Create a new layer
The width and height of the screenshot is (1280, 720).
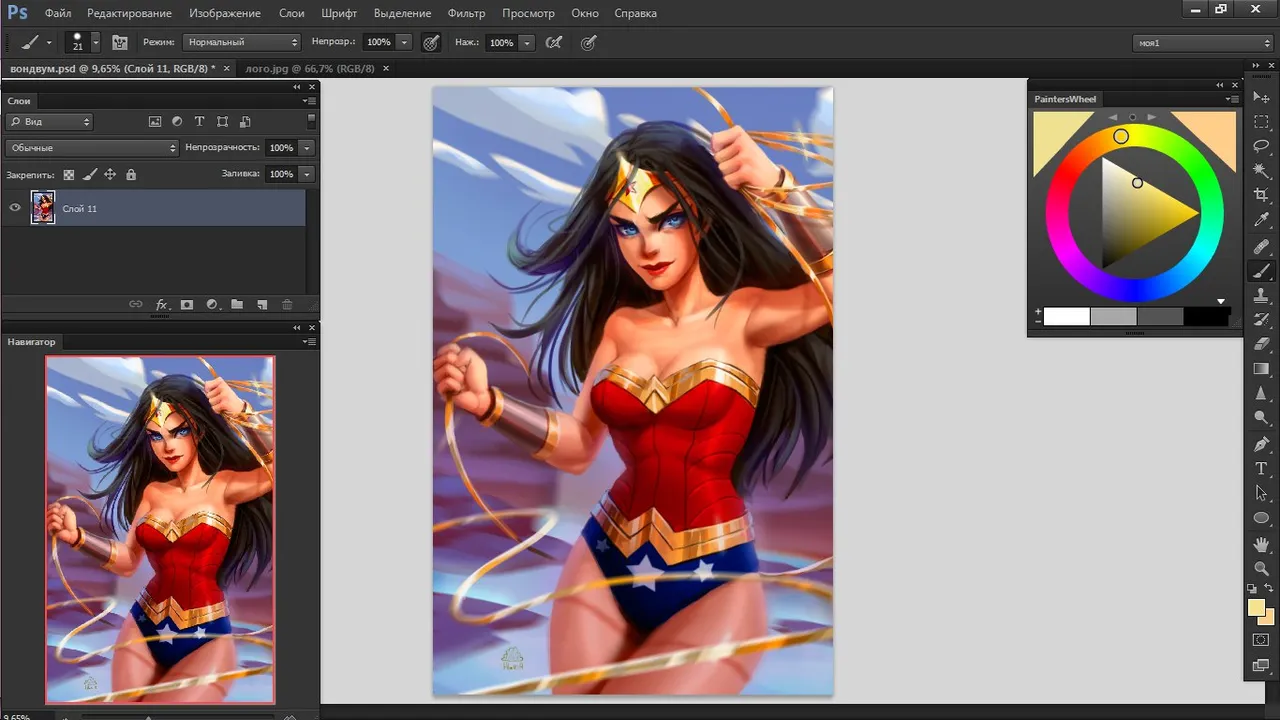coord(262,304)
